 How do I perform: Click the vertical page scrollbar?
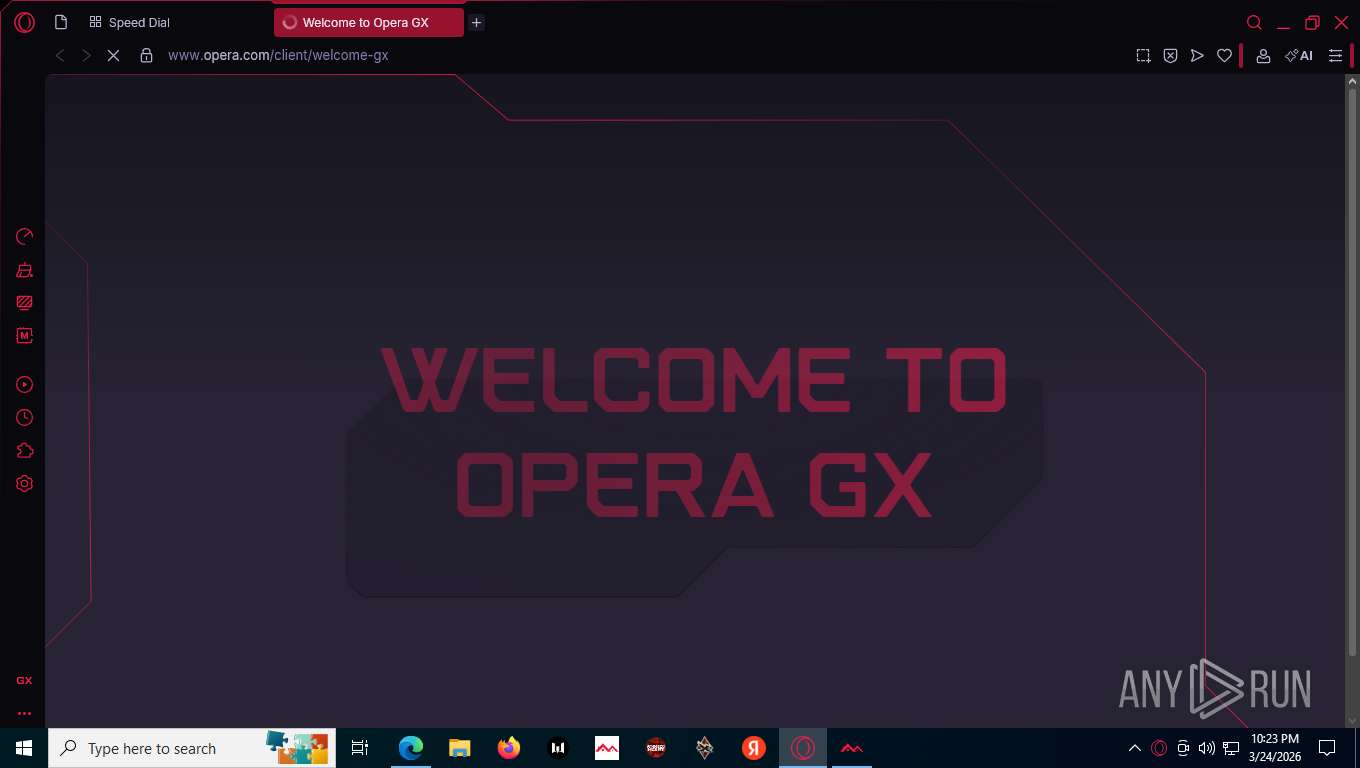(x=1352, y=370)
